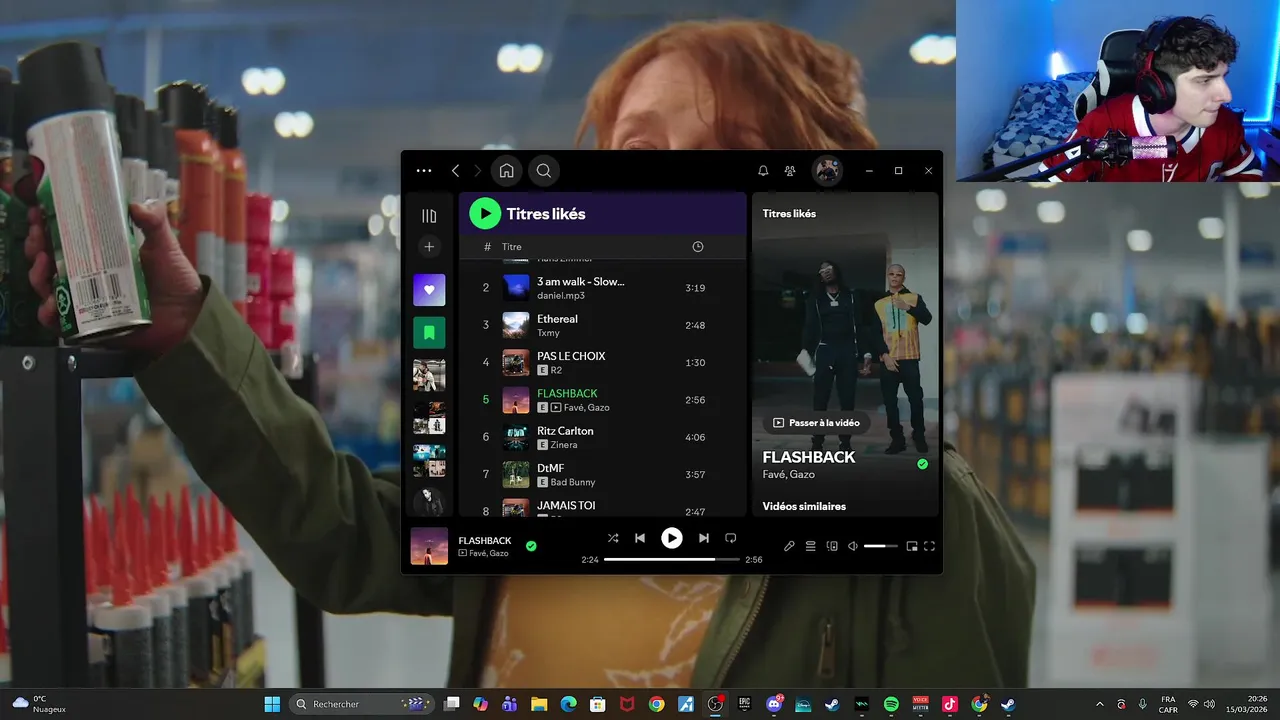Click the now-playing album cover

429,547
